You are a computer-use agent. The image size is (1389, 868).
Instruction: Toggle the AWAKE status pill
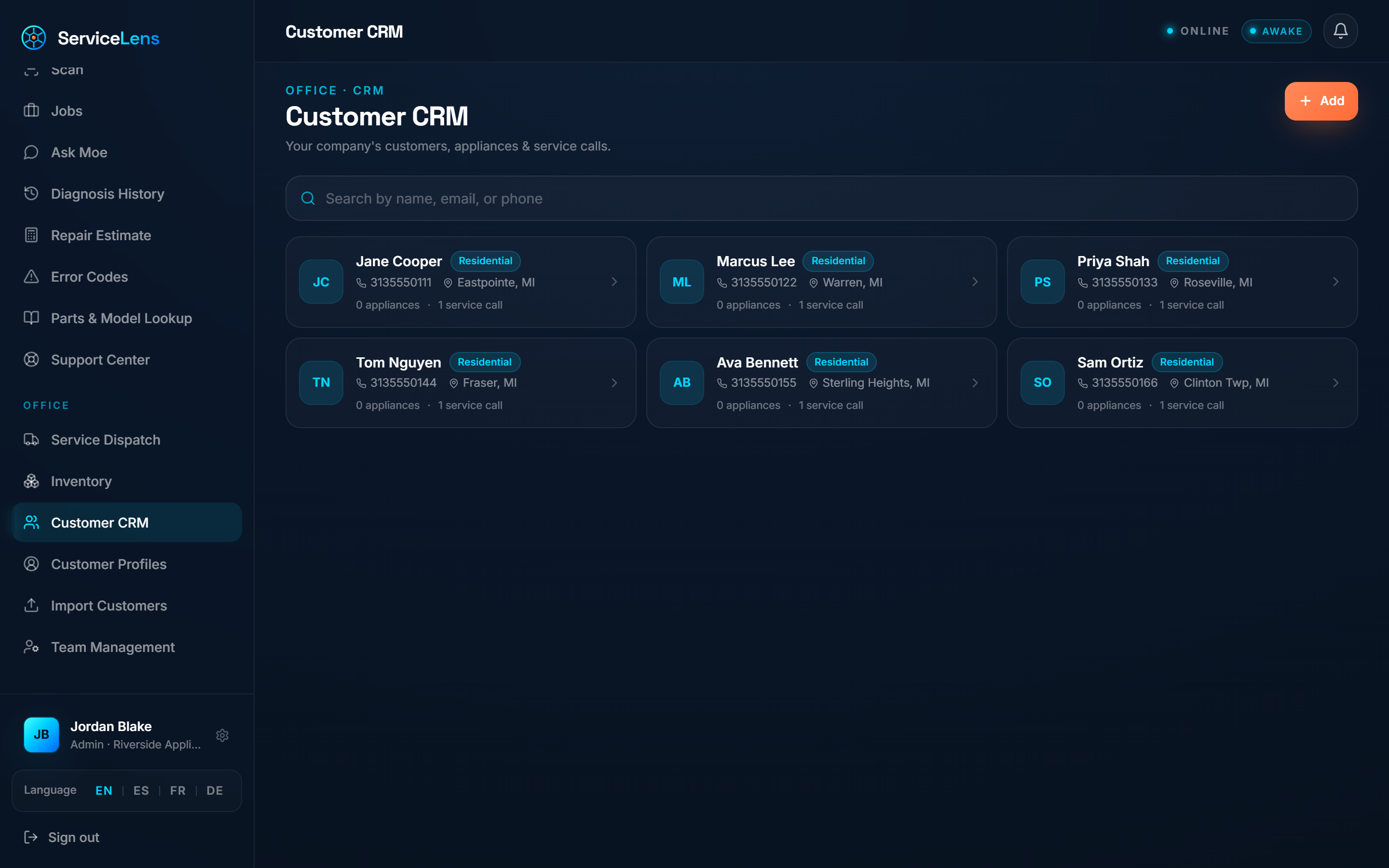[1276, 31]
